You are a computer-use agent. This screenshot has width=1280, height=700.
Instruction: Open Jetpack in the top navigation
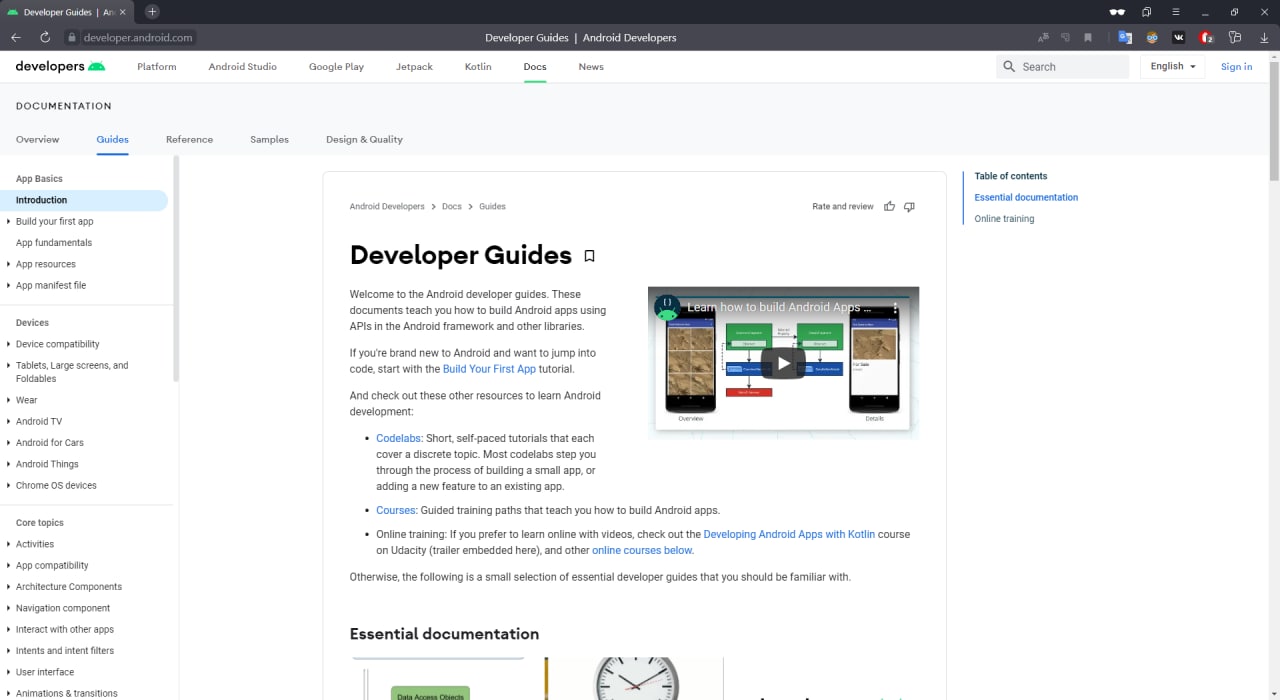[415, 67]
